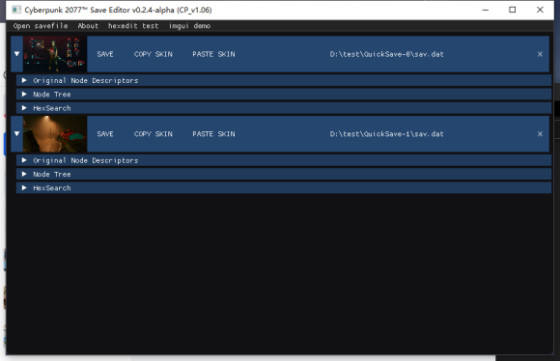
Task: Expand HexSearch under QuickSave-1
Action: pos(284,188)
